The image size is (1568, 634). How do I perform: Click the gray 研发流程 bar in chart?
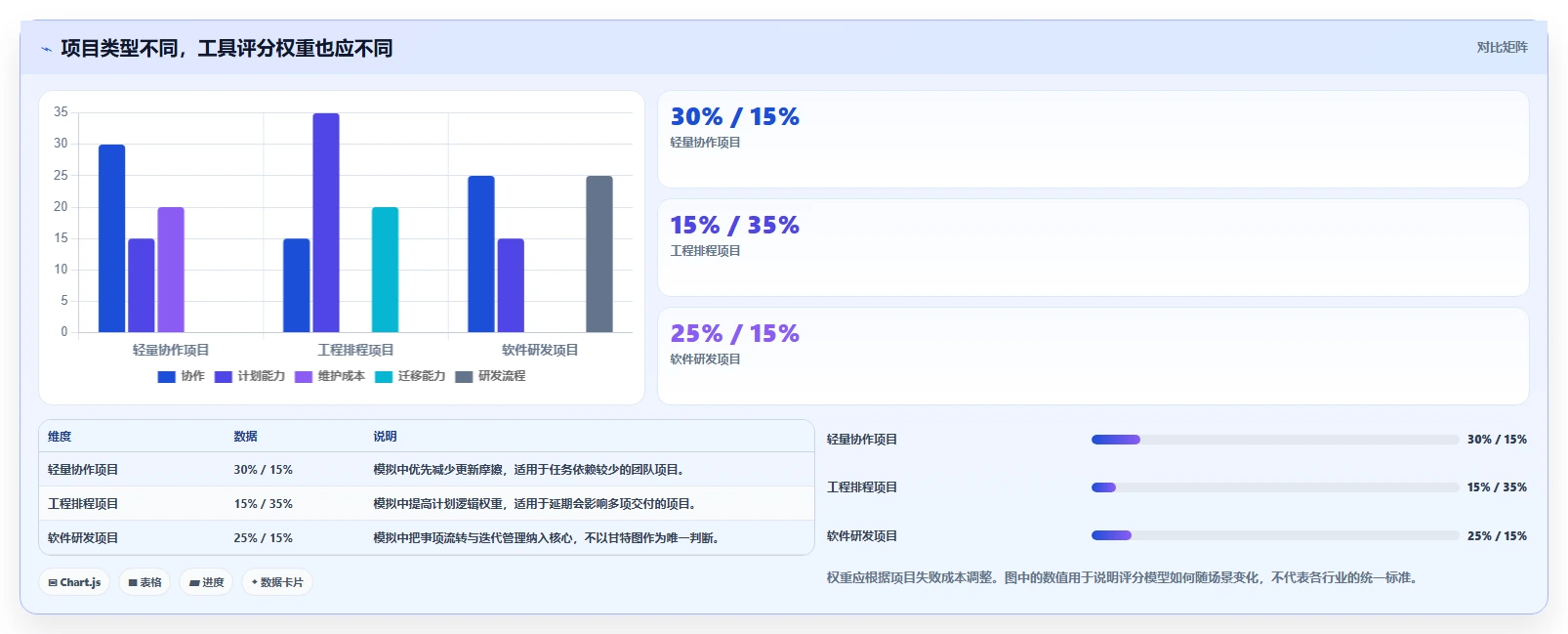pos(599,254)
